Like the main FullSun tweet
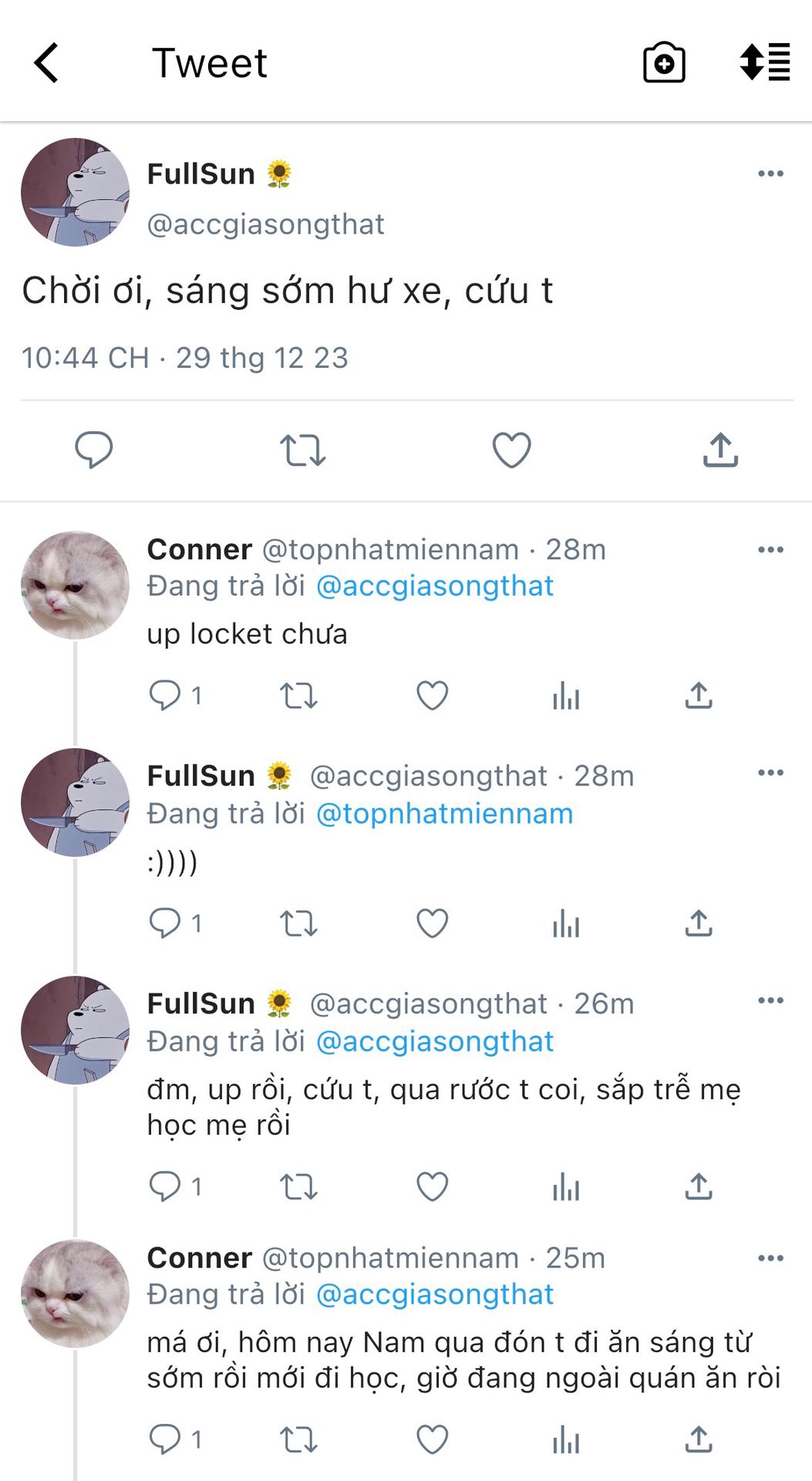The image size is (812, 1481). tap(511, 450)
